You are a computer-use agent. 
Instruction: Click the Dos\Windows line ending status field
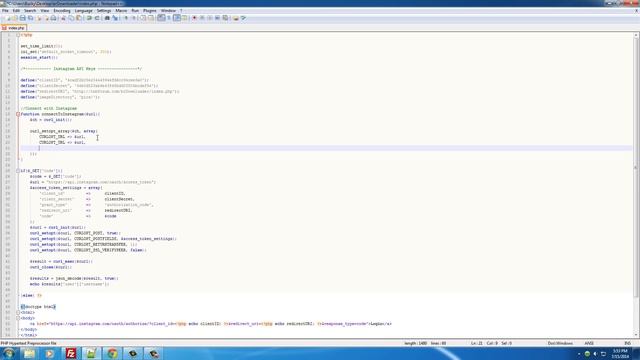pyautogui.click(x=560, y=343)
